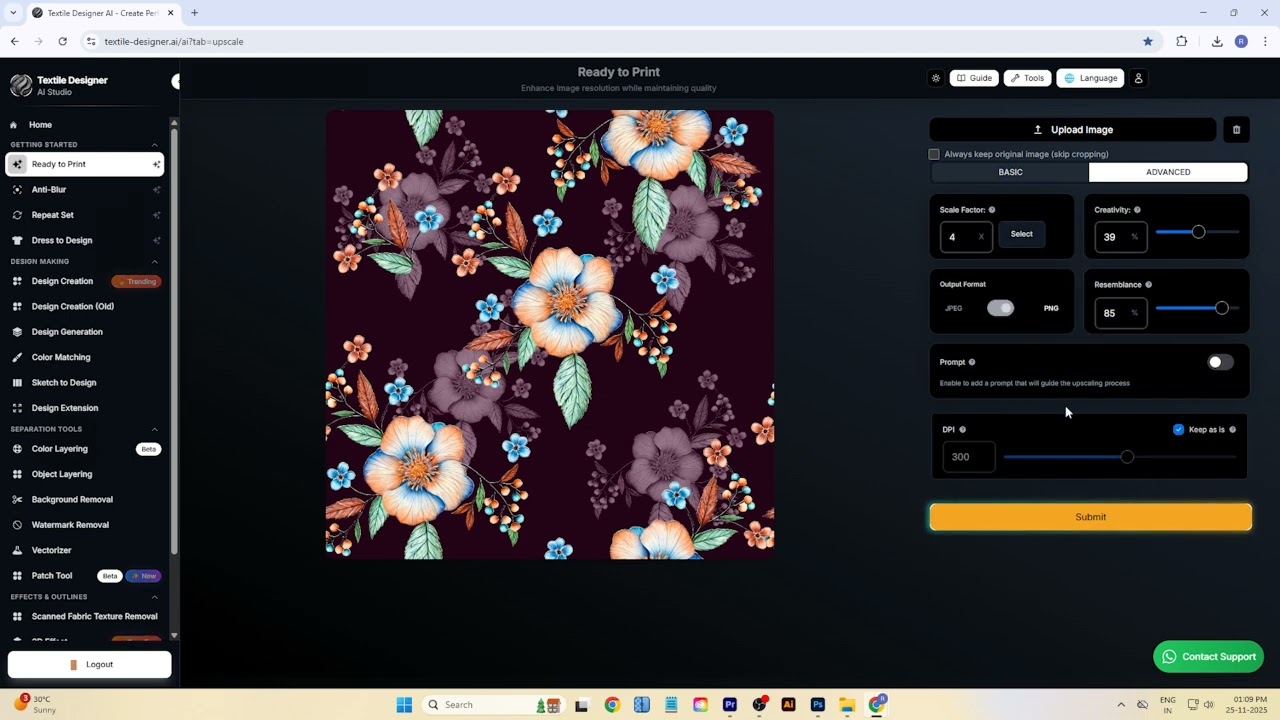The width and height of the screenshot is (1280, 720).
Task: Pin the Ready to Print sidebar item
Action: click(156, 164)
